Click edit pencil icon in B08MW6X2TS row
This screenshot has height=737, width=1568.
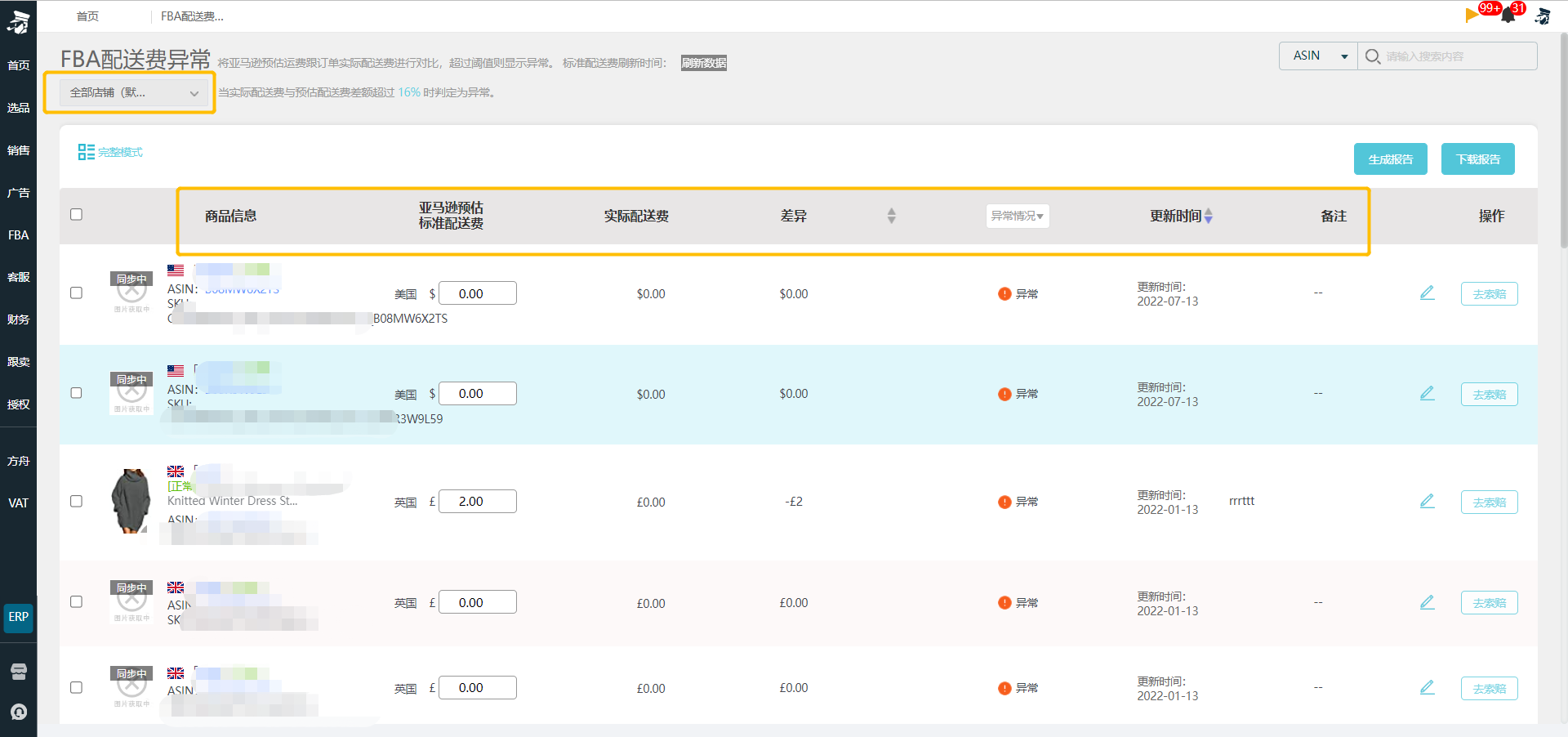click(1427, 293)
